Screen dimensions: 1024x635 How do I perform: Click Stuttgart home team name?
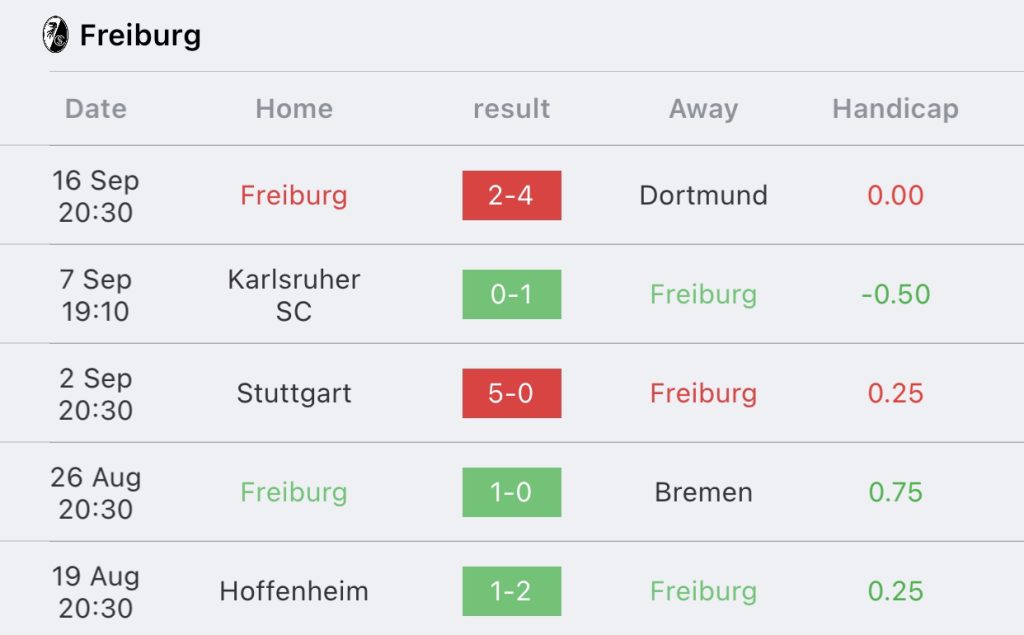pyautogui.click(x=294, y=393)
